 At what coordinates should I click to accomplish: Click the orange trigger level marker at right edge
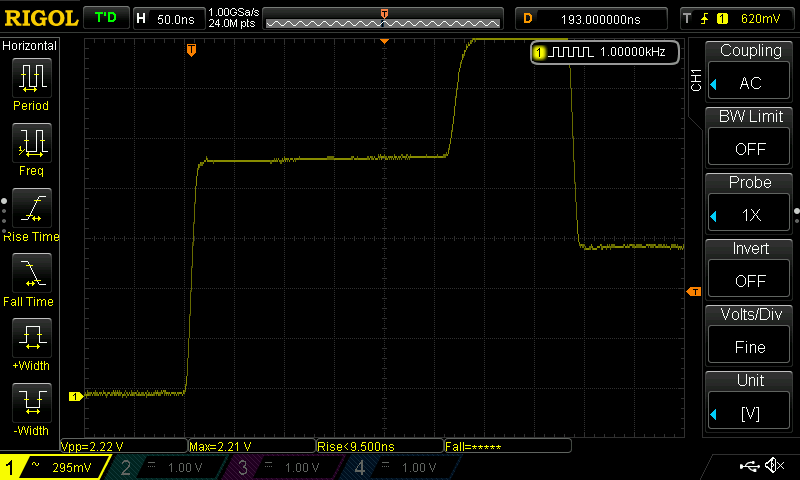click(694, 292)
